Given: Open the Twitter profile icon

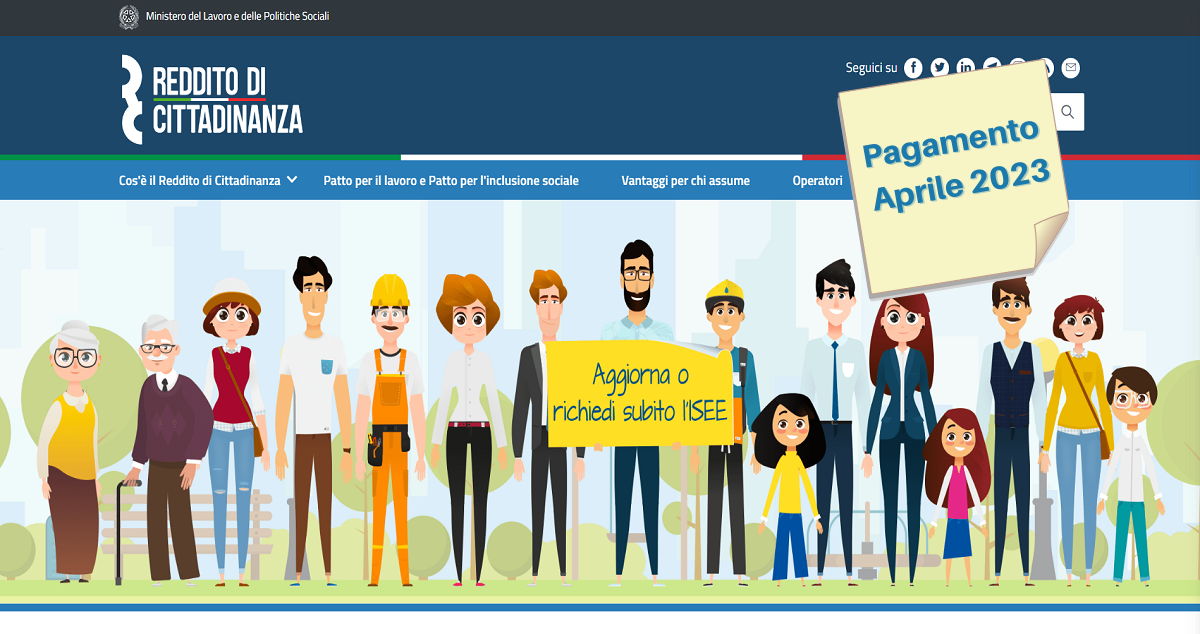Looking at the screenshot, I should (940, 68).
